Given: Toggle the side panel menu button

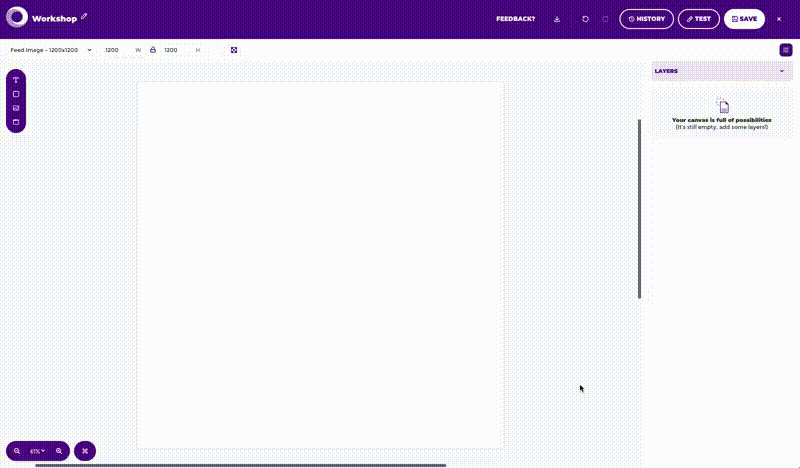Looking at the screenshot, I should [786, 50].
